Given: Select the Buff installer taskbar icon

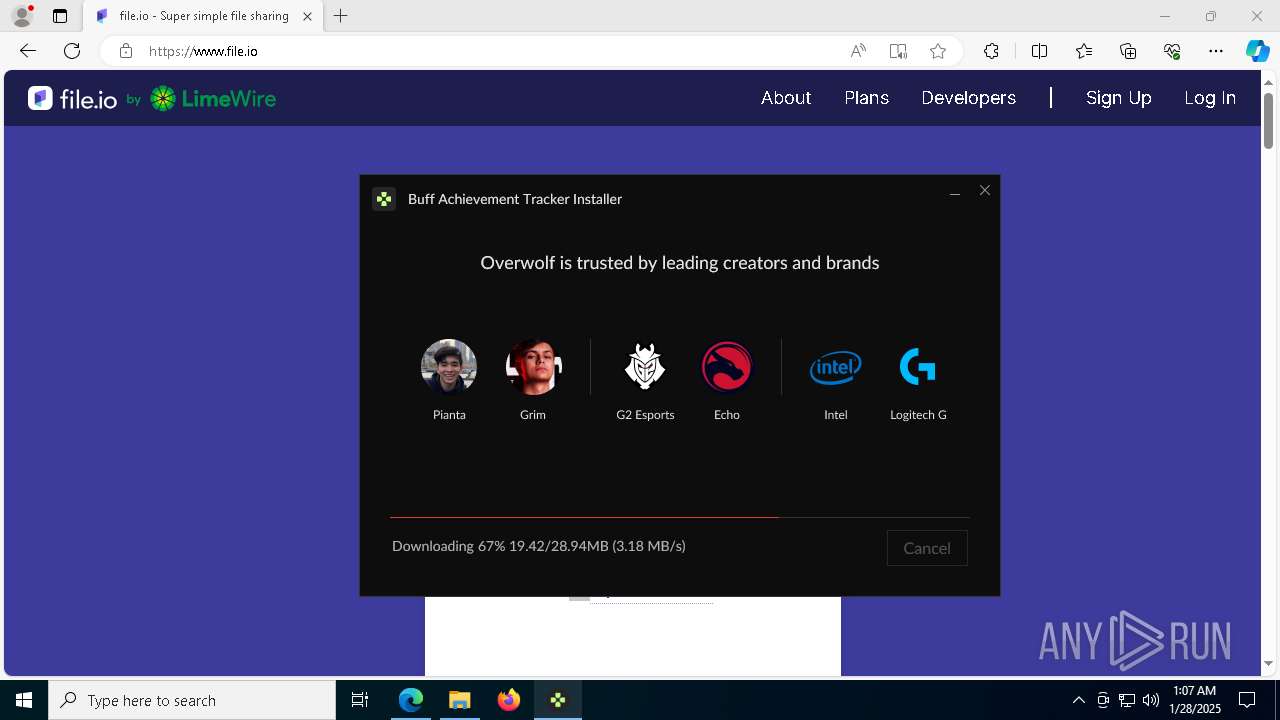Looking at the screenshot, I should point(558,700).
